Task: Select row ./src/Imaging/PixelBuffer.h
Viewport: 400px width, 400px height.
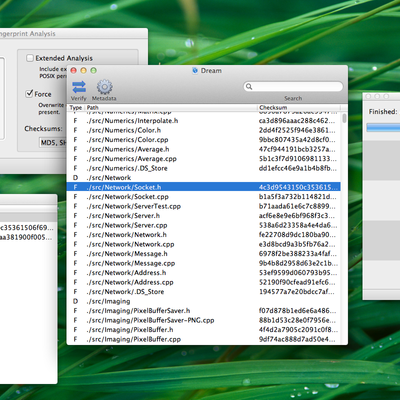Action: click(x=203, y=330)
